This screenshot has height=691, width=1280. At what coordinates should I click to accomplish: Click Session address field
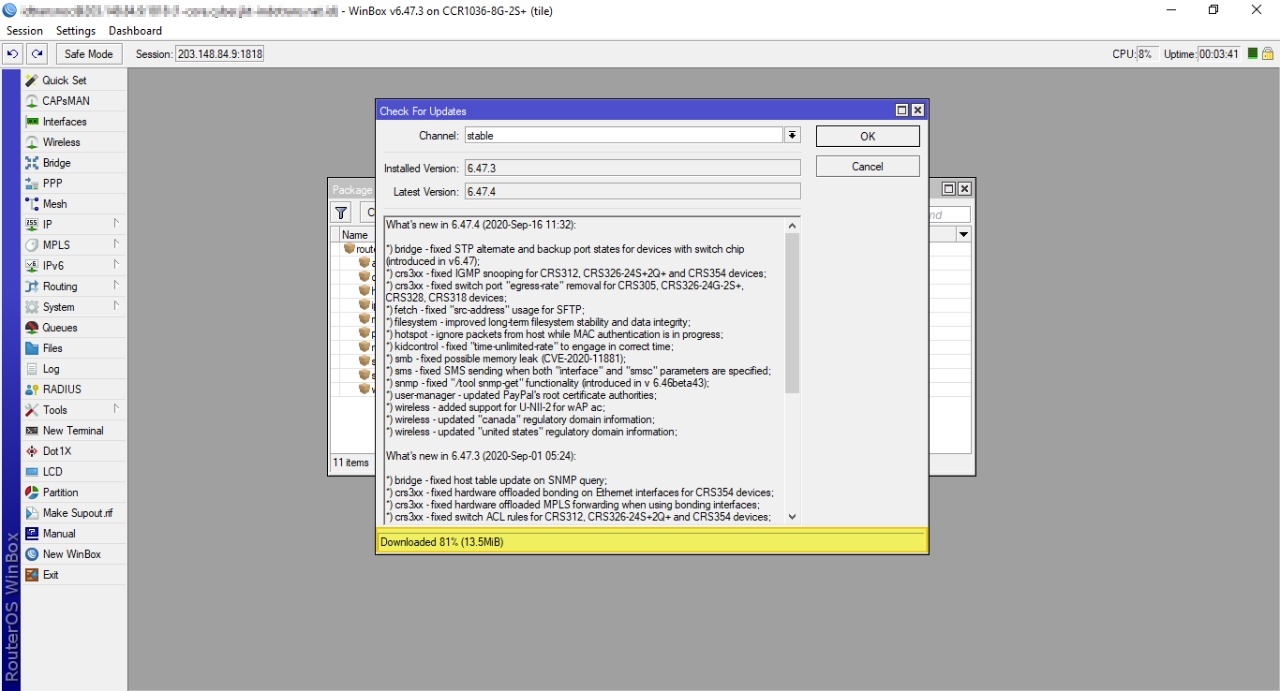(x=220, y=54)
